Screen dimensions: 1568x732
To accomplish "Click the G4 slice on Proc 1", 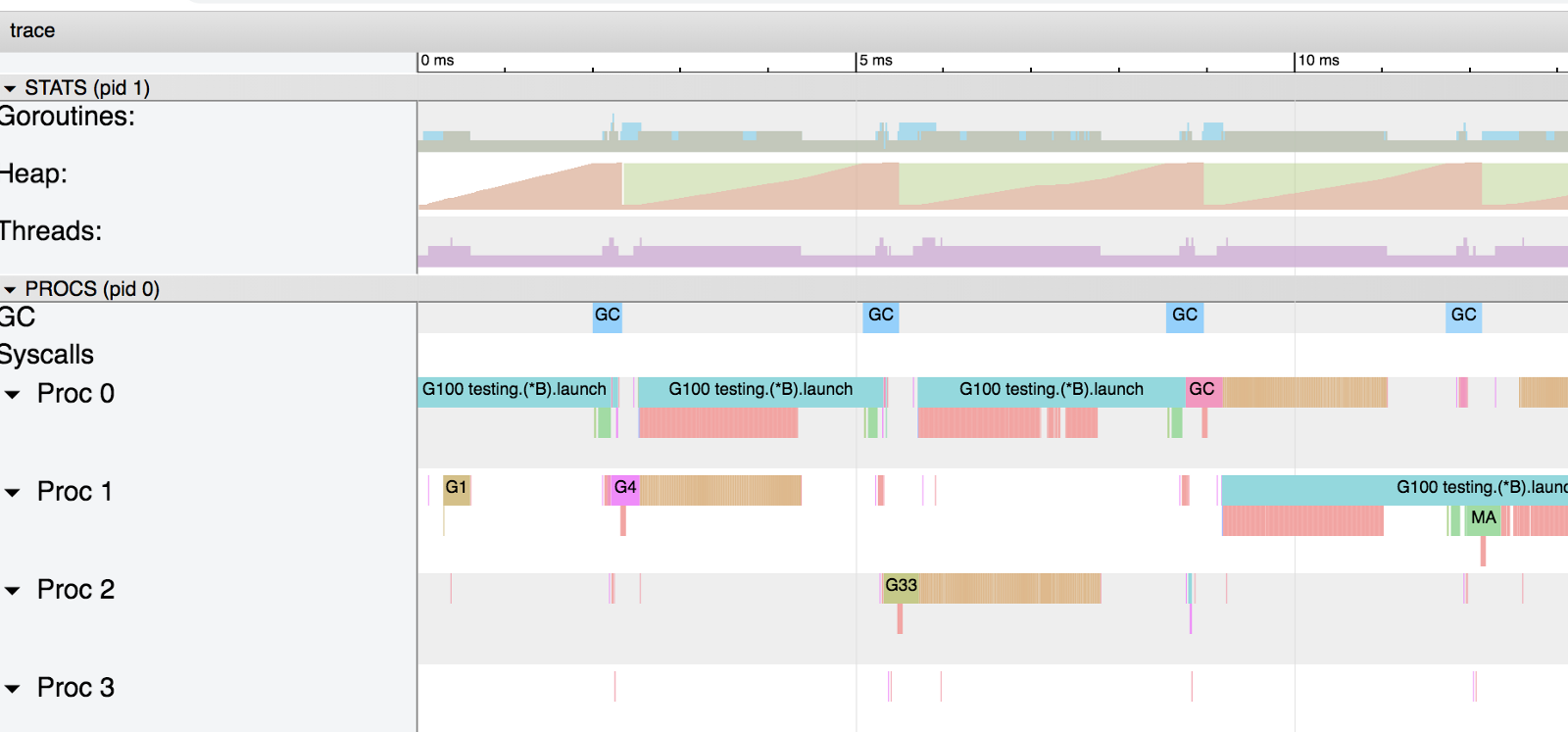I will (625, 490).
